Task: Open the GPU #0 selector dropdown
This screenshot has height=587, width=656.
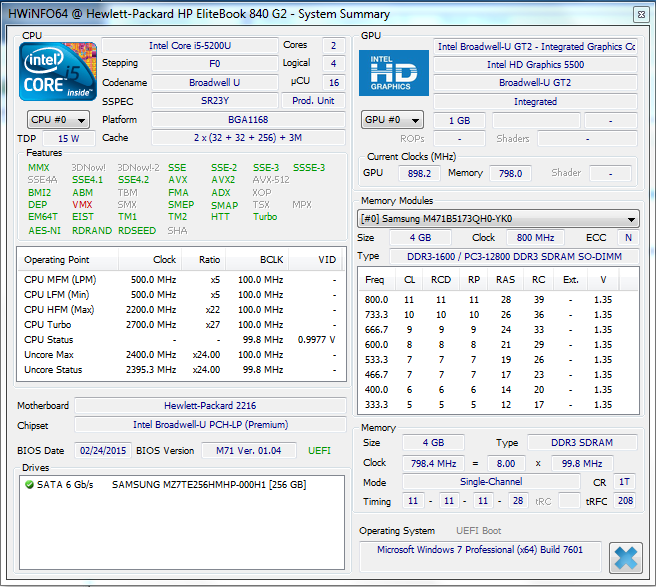Action: point(392,120)
